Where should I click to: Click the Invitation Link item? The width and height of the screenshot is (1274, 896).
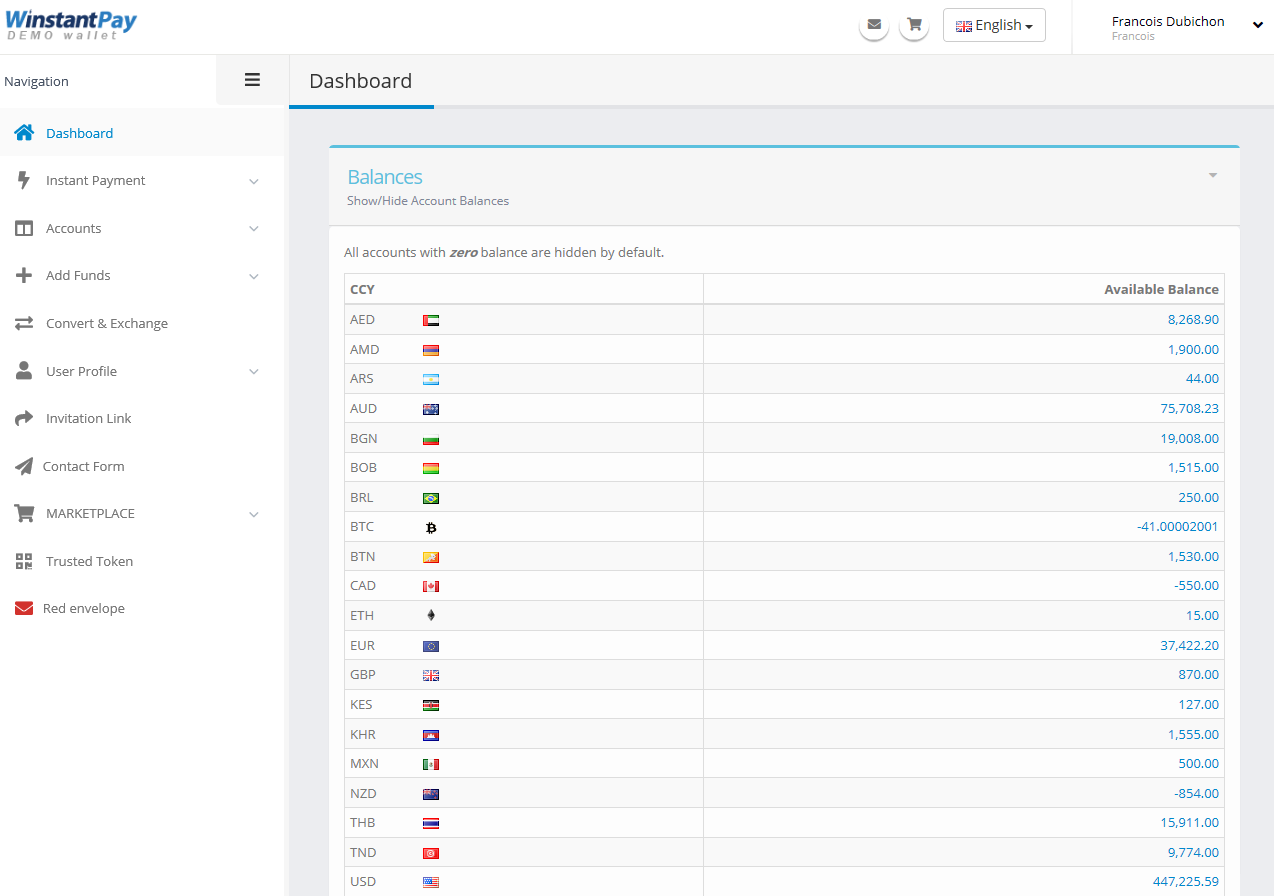click(x=88, y=418)
